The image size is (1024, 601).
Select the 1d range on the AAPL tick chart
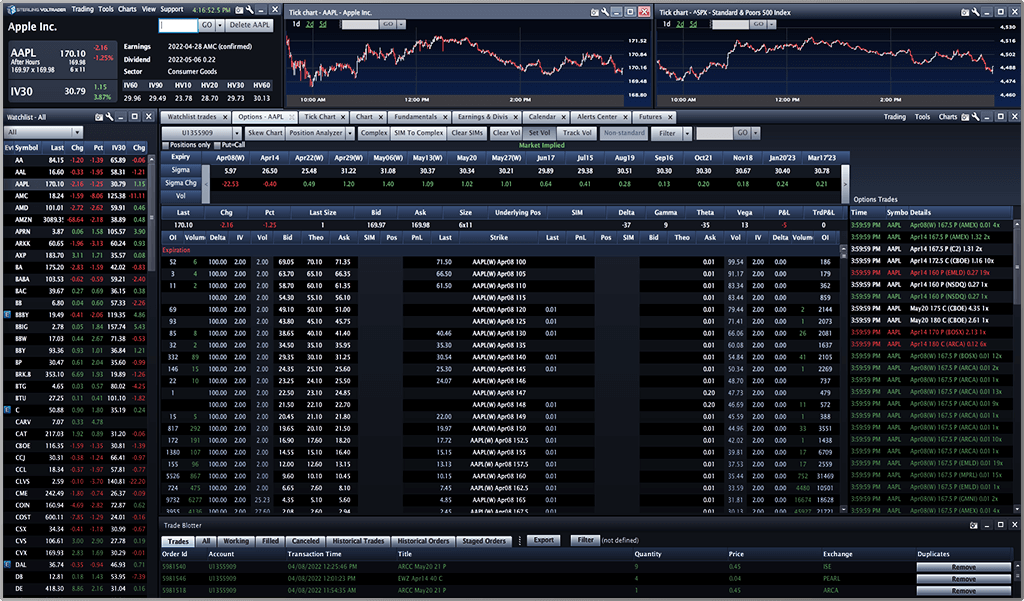tap(296, 24)
